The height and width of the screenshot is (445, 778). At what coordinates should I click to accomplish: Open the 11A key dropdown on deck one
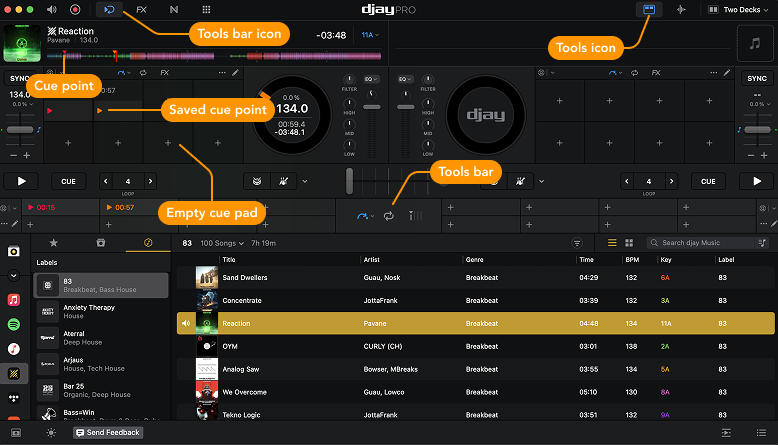point(371,35)
